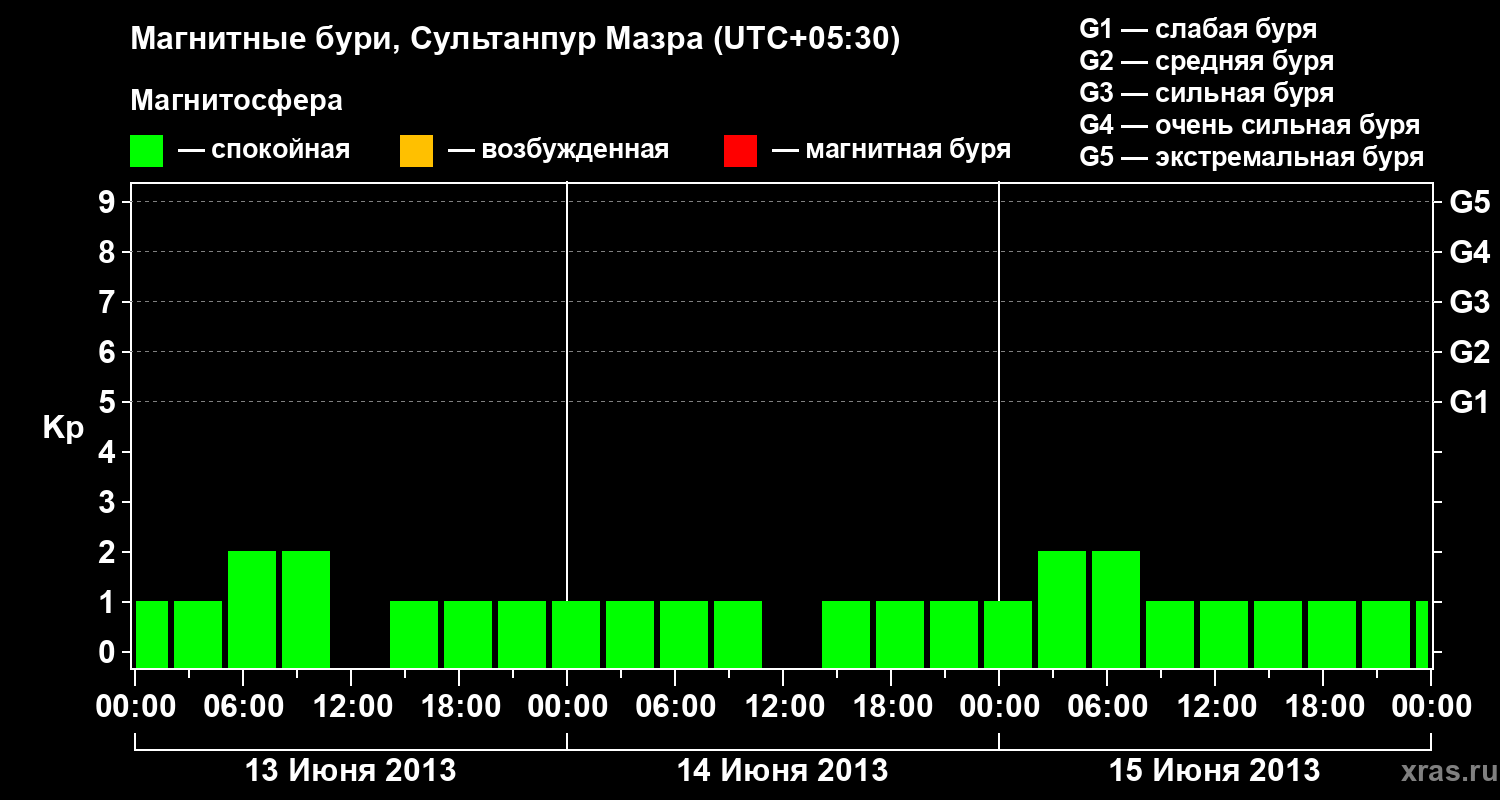
Task: Click the 'G1 — слабая буря' legend line
Action: pyautogui.click(x=1198, y=29)
